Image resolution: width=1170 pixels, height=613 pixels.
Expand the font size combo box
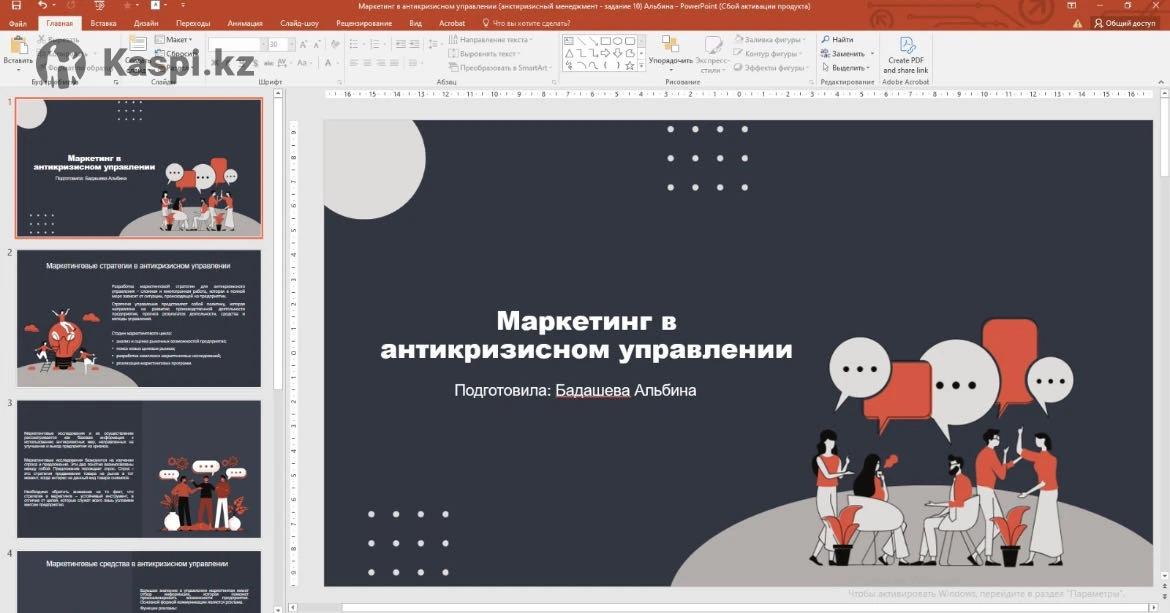[290, 44]
